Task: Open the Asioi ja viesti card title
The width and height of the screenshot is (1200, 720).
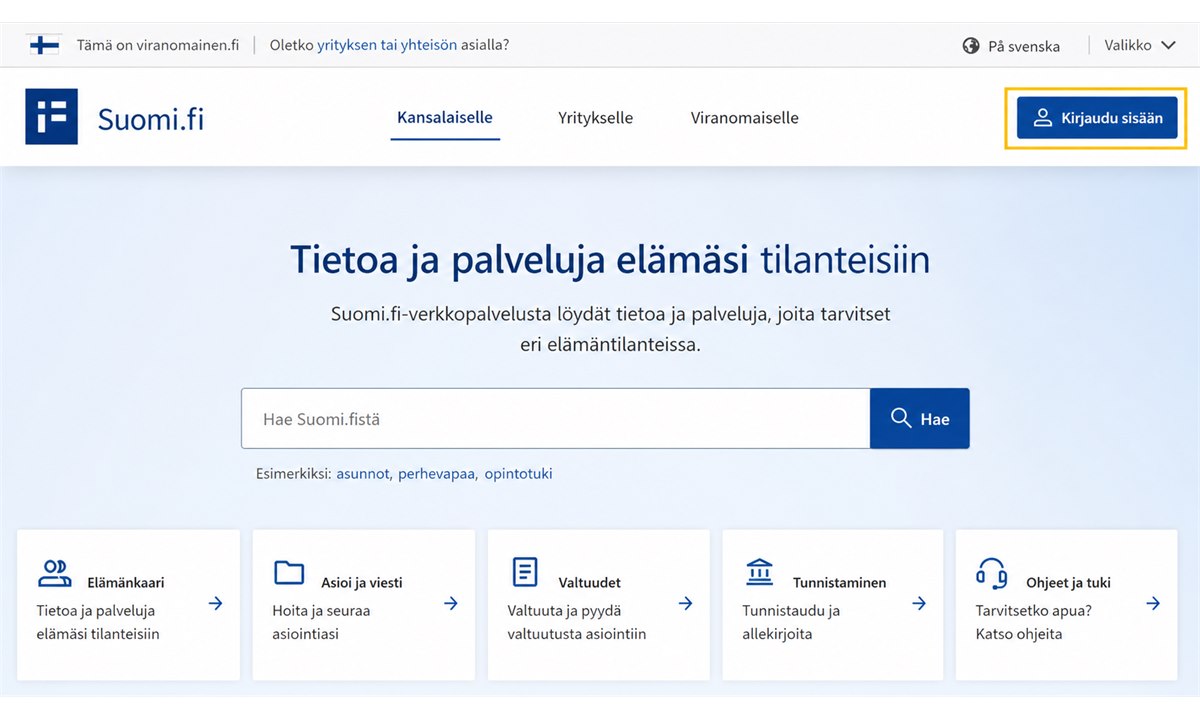Action: coord(362,583)
